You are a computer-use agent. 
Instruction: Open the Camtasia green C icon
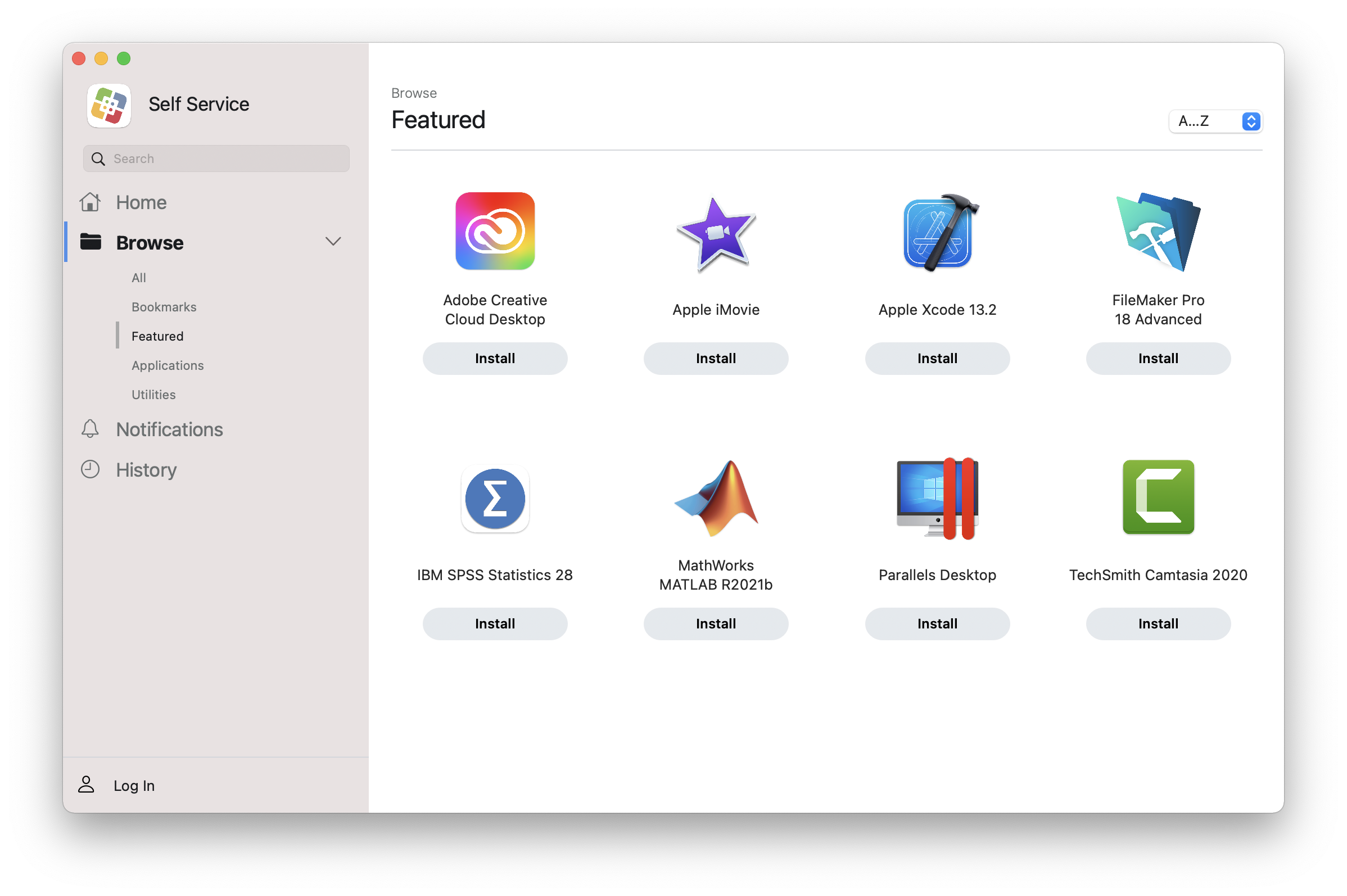(x=1158, y=496)
